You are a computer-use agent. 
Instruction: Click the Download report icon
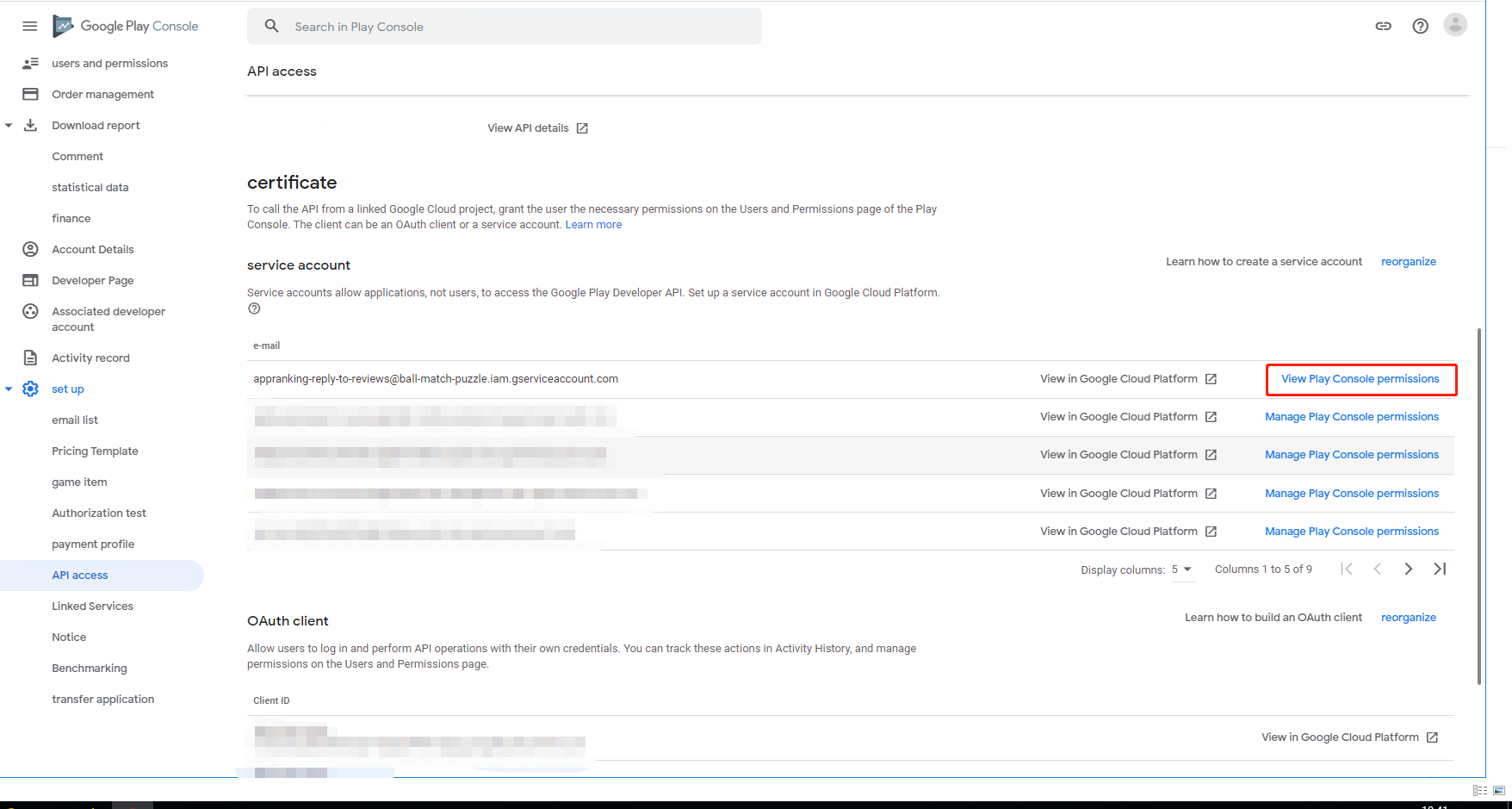click(x=30, y=125)
